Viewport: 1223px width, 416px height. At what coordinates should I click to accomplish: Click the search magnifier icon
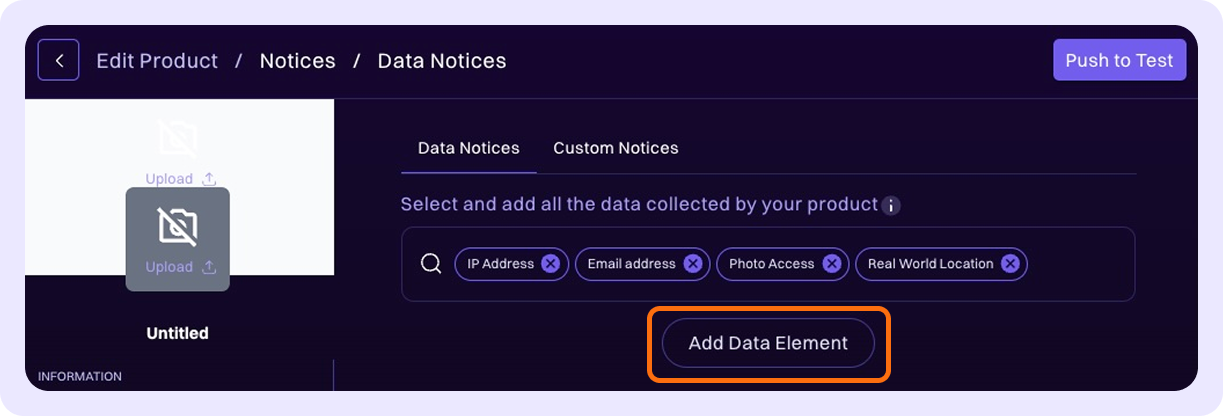[431, 264]
